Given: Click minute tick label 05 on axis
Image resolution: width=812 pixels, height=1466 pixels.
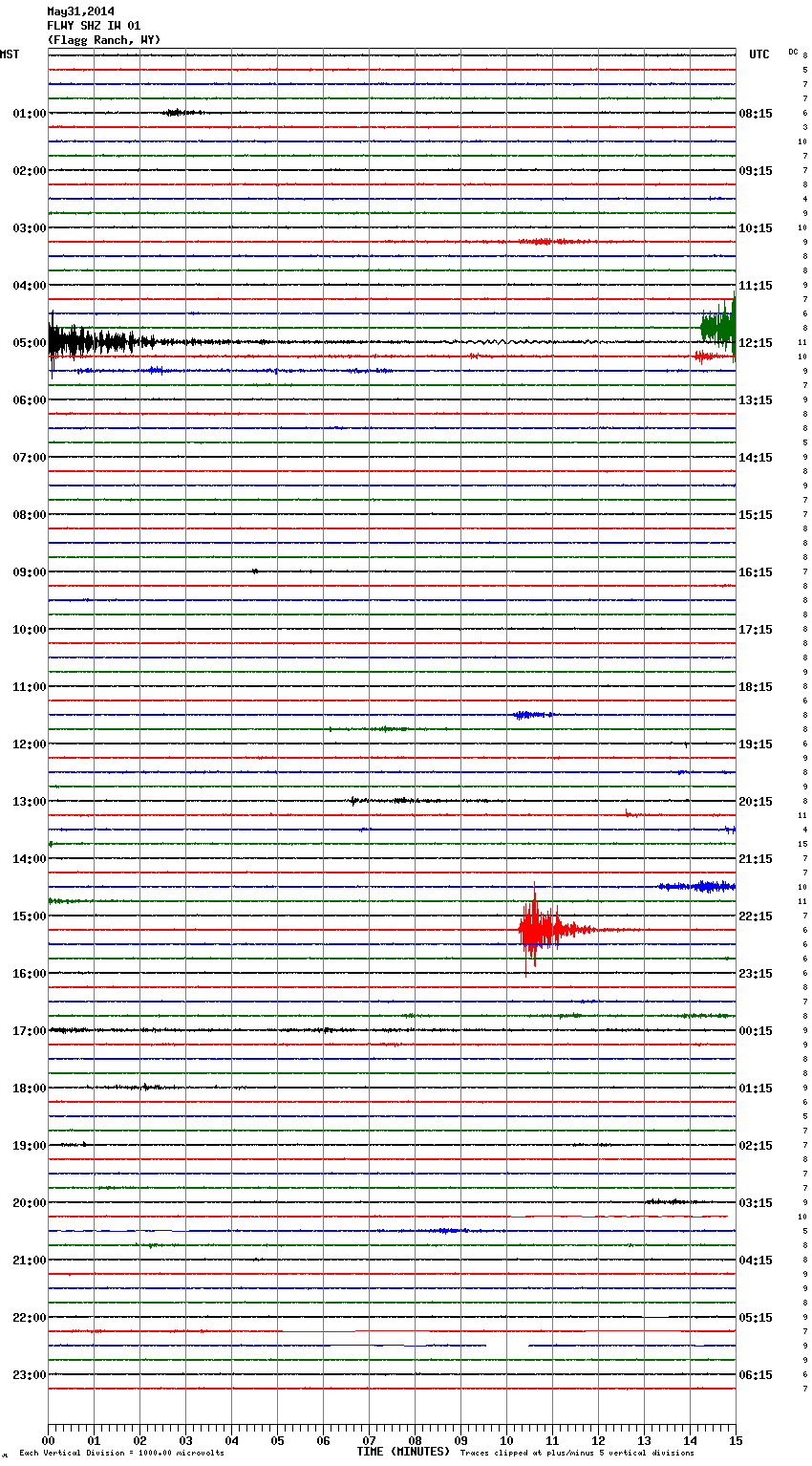Looking at the screenshot, I should pos(277,1441).
